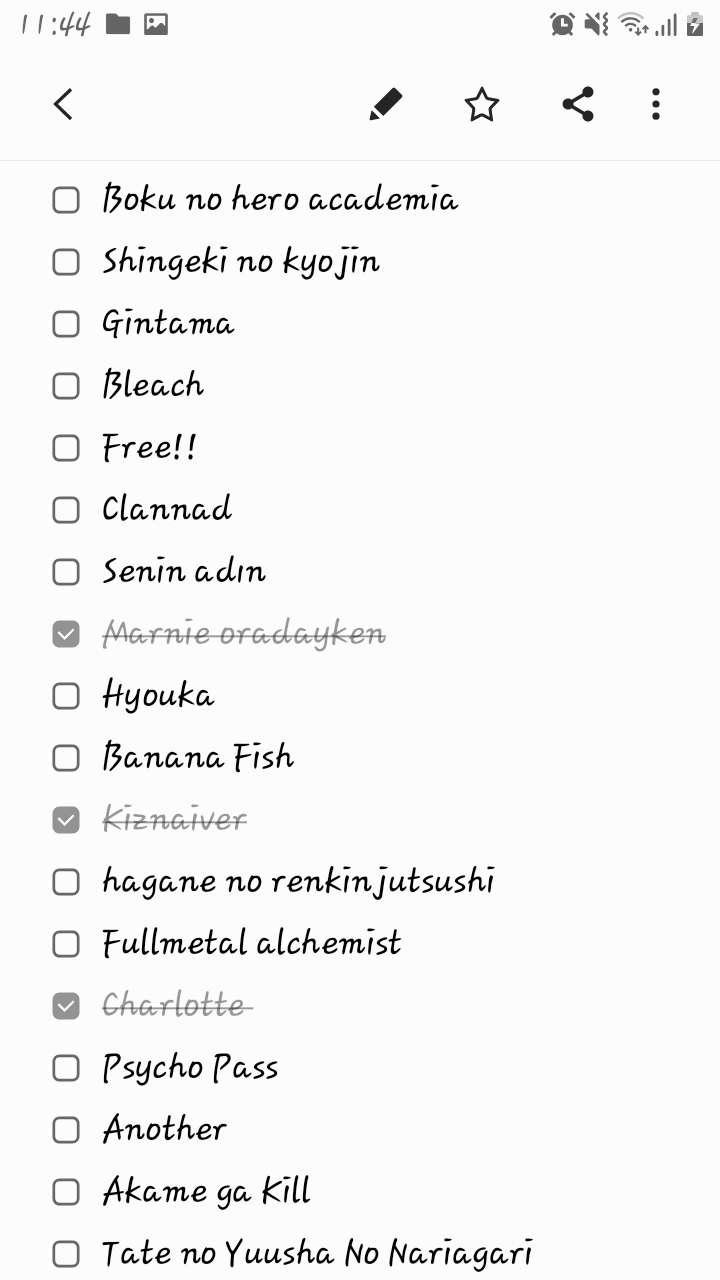Tap the share icon
This screenshot has height=1280, width=720.
[578, 104]
